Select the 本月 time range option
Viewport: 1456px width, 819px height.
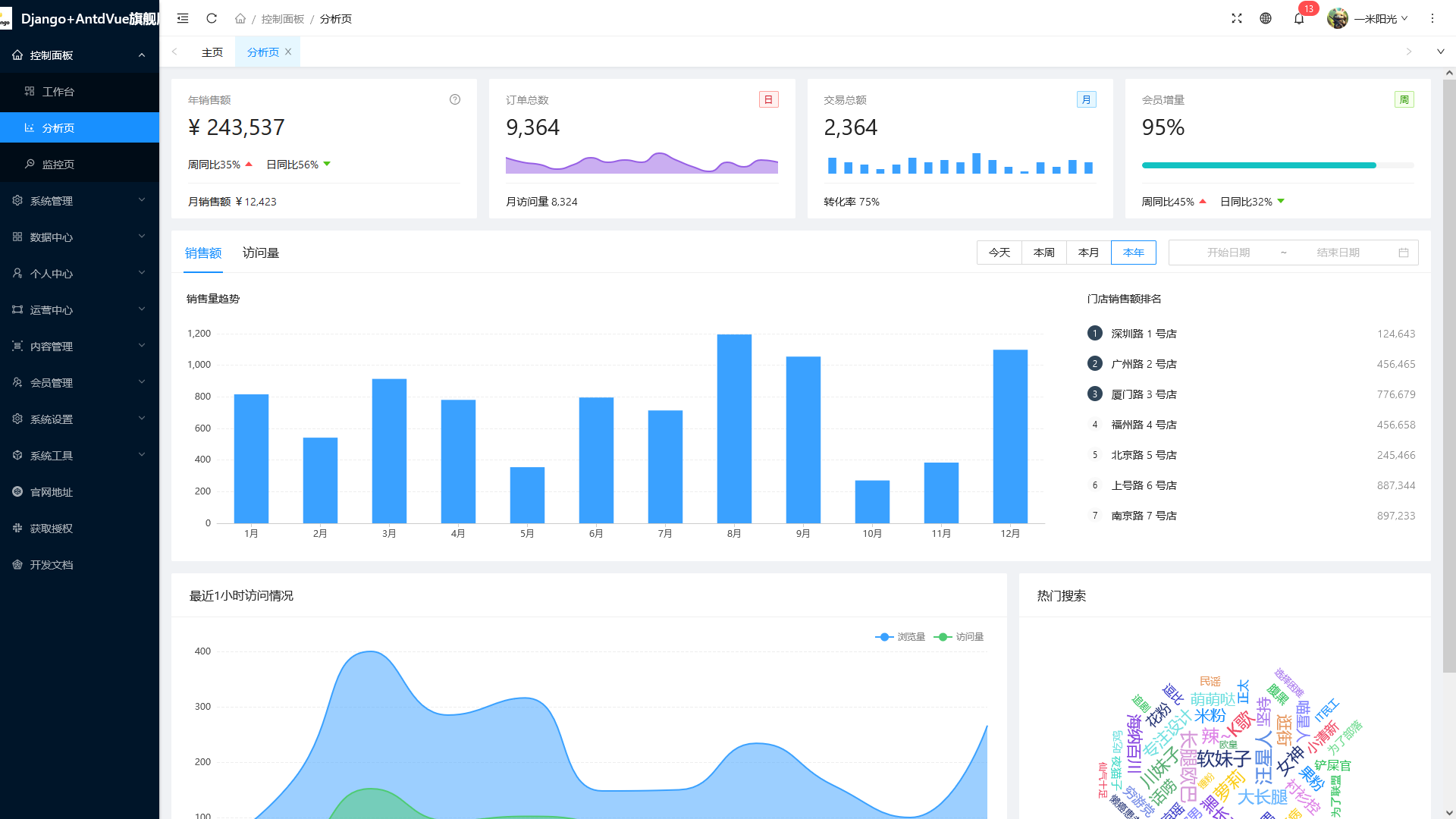coord(1089,253)
